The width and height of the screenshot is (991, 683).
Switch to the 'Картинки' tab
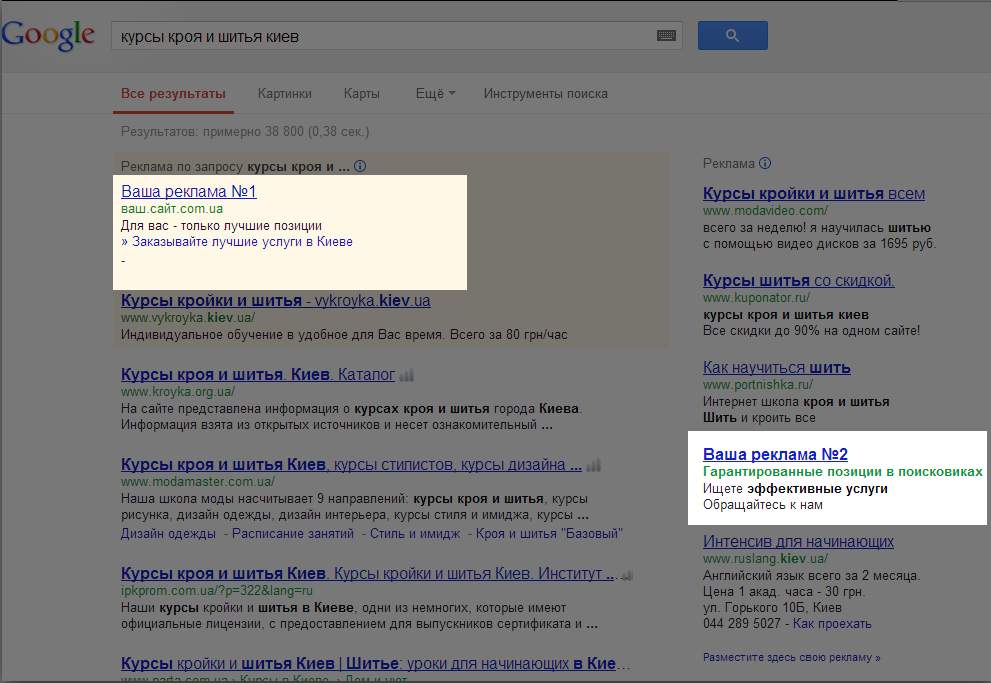pos(284,94)
